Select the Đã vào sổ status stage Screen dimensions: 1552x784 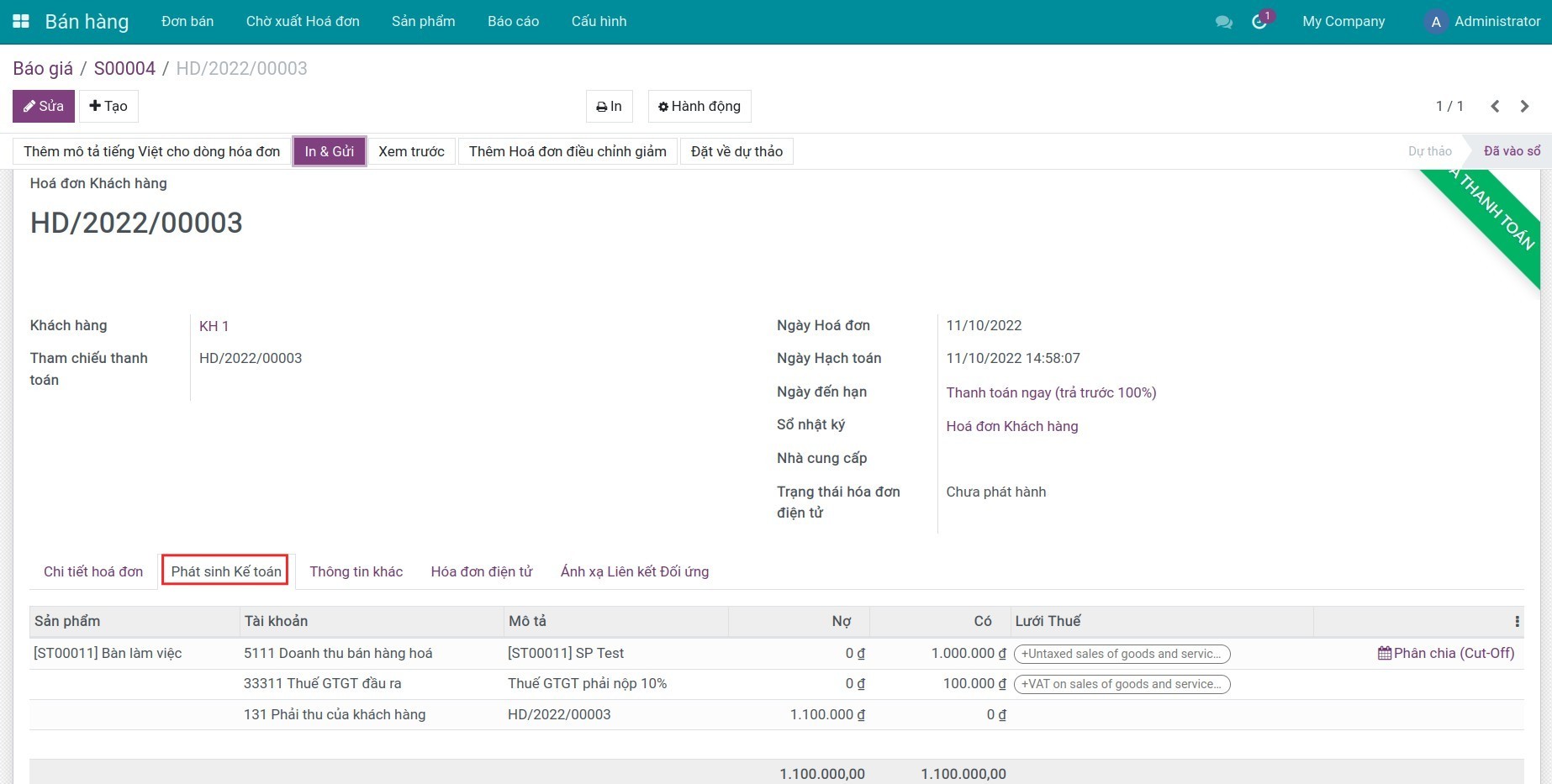point(1511,151)
